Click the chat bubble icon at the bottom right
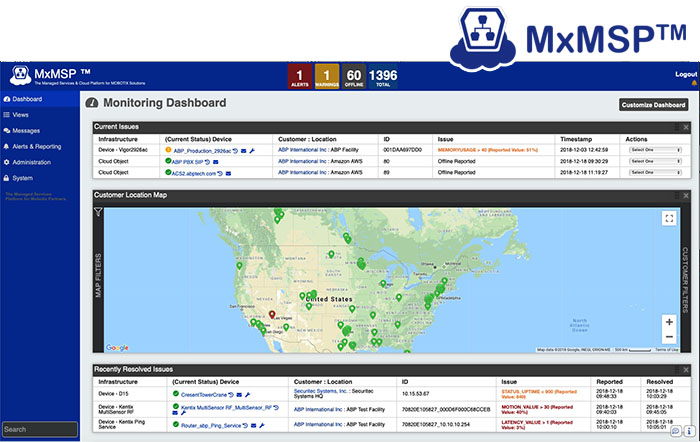The image size is (700, 442). tap(676, 431)
